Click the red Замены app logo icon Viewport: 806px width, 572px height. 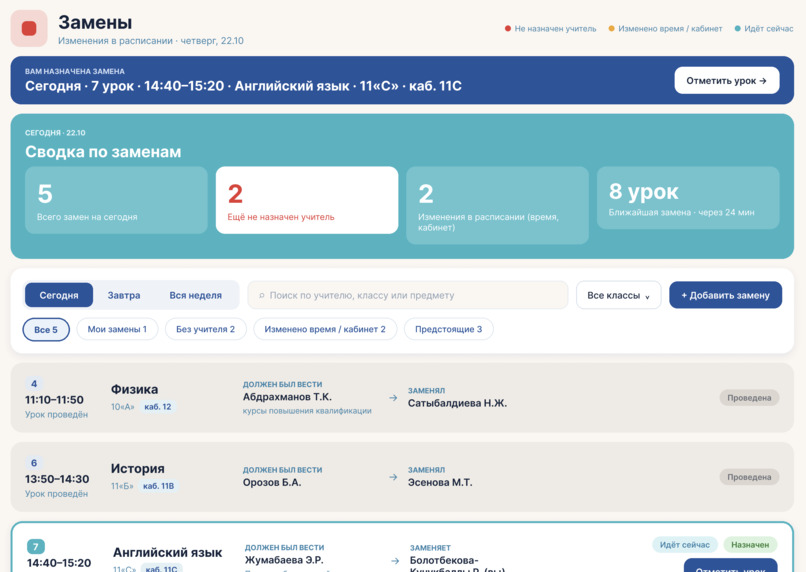[x=29, y=28]
